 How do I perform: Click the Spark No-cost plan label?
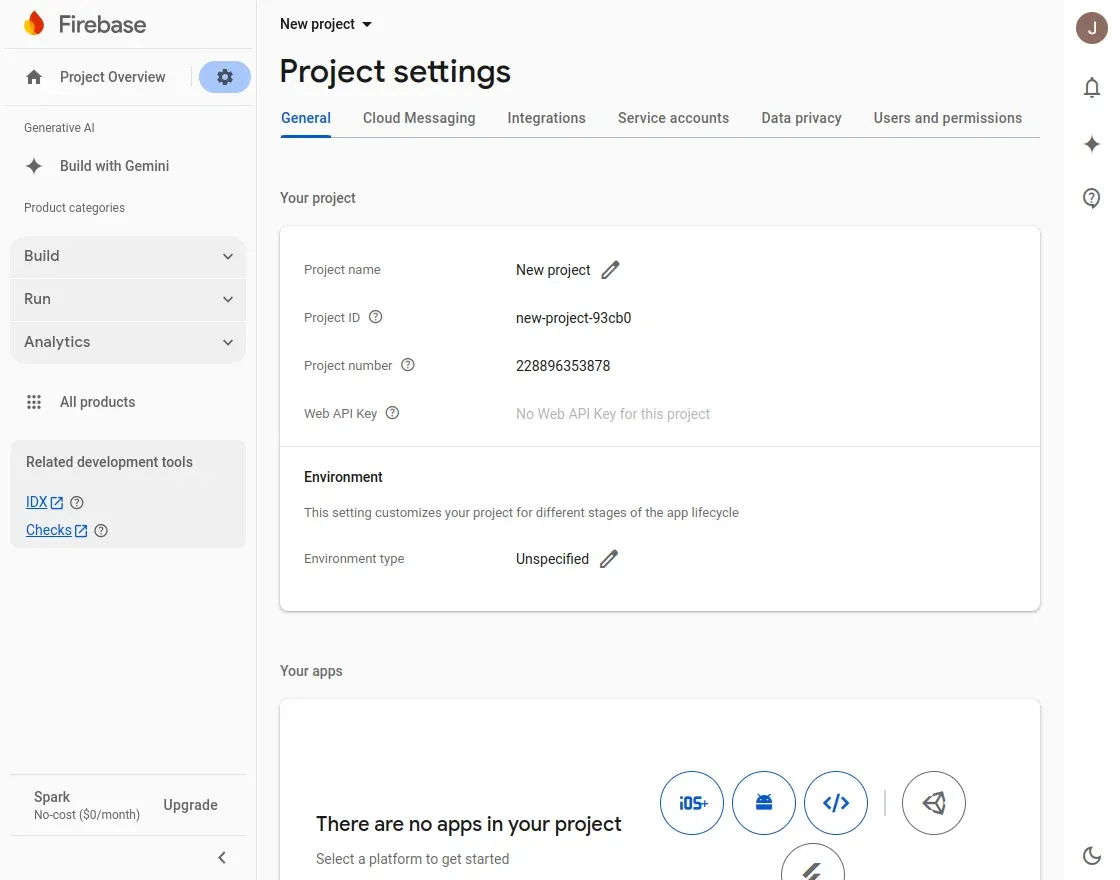[86, 805]
